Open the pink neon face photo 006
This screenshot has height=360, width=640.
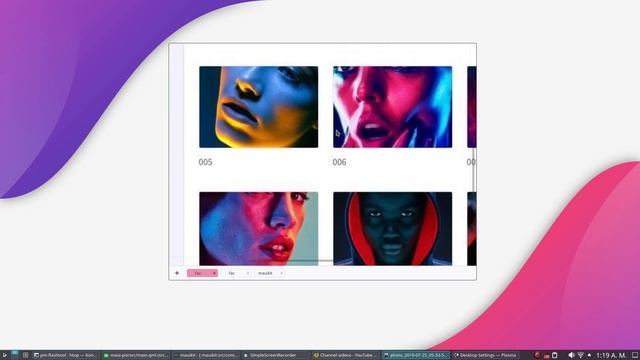click(x=392, y=107)
